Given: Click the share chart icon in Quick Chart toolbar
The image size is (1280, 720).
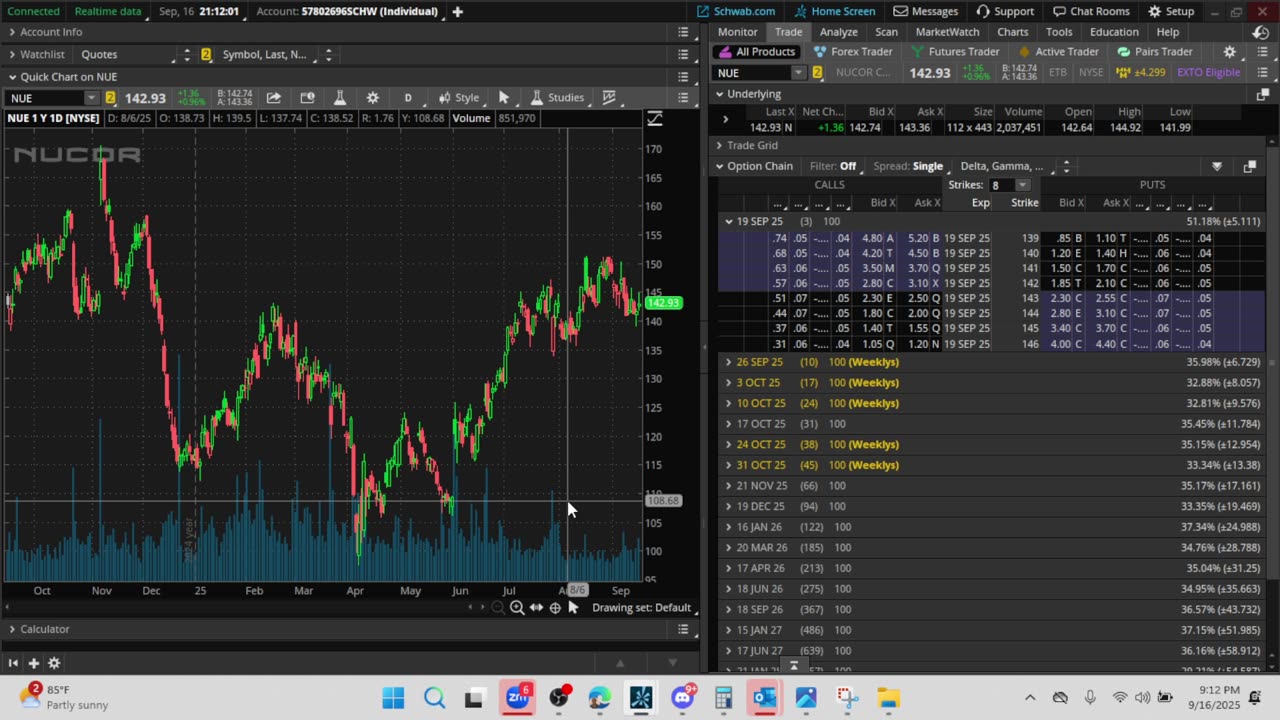Looking at the screenshot, I should point(273,98).
